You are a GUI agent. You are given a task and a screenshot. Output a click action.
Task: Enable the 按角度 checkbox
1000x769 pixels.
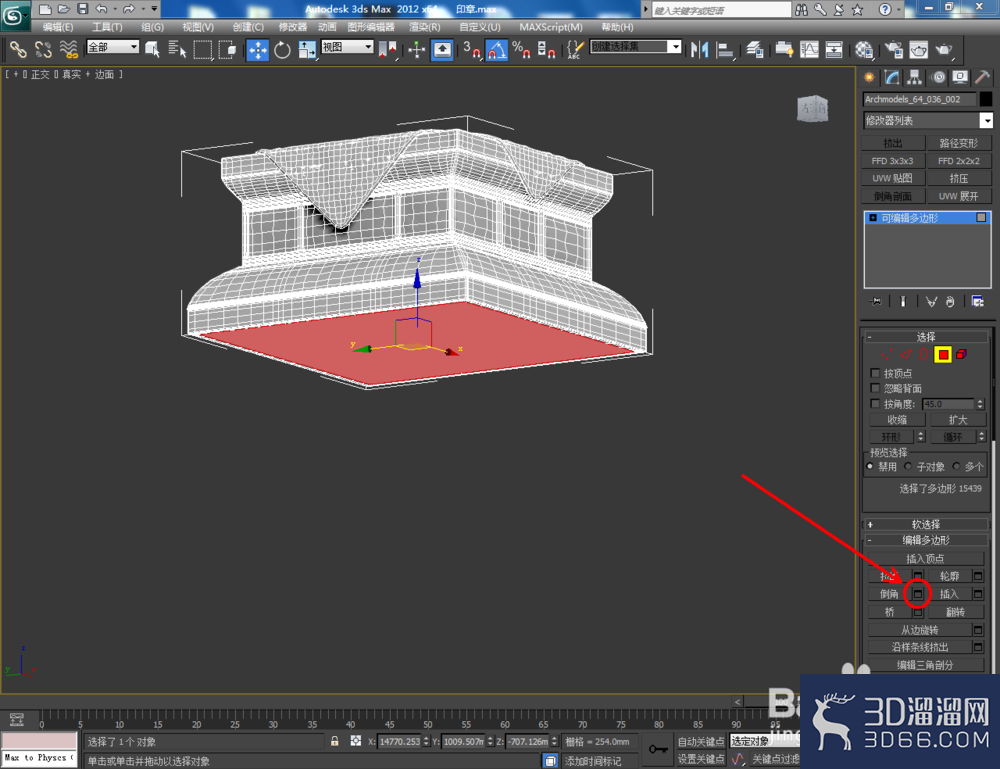[x=875, y=404]
